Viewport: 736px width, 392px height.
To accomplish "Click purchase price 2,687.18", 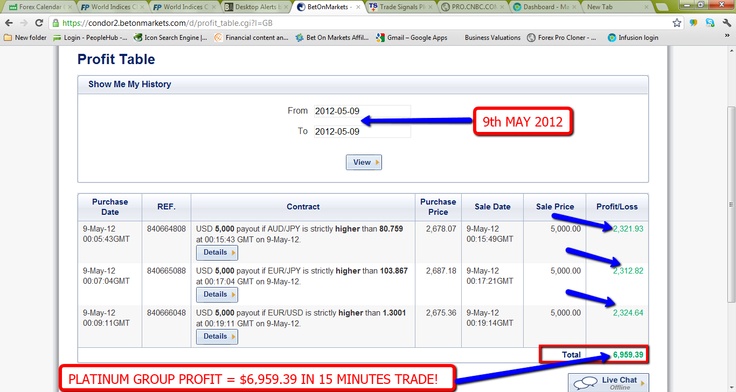I will tap(441, 271).
